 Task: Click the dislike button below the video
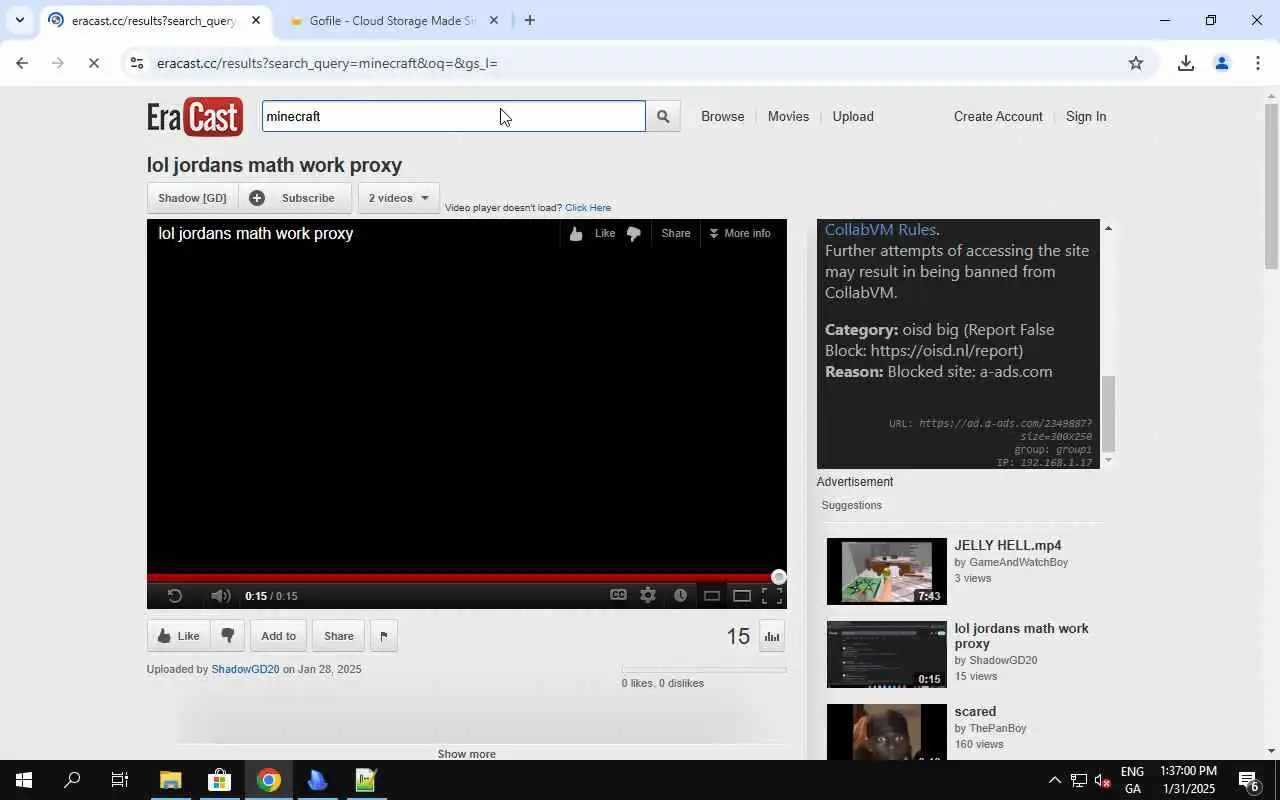tap(227, 636)
